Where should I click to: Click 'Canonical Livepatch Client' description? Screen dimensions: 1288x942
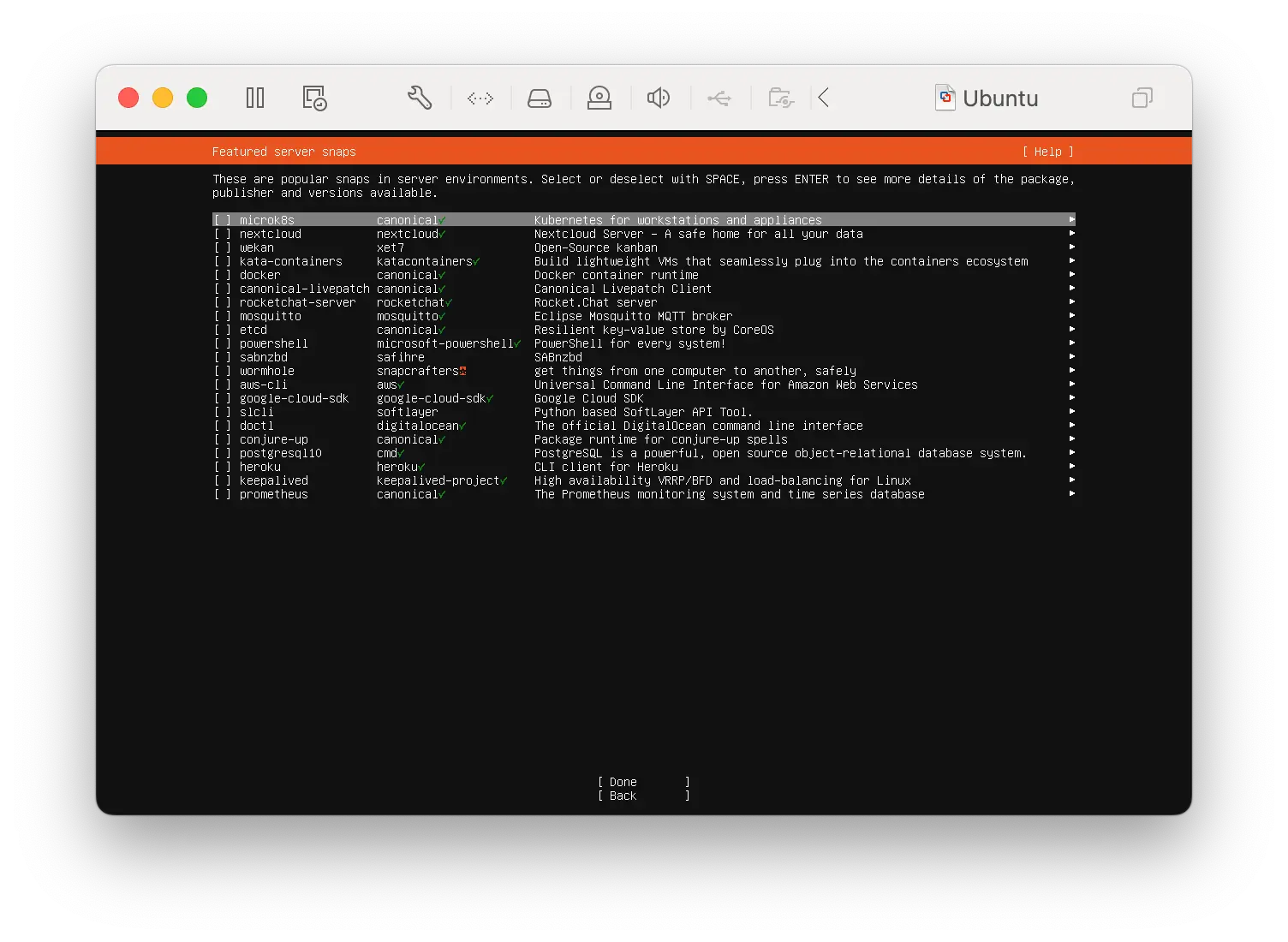[623, 289]
